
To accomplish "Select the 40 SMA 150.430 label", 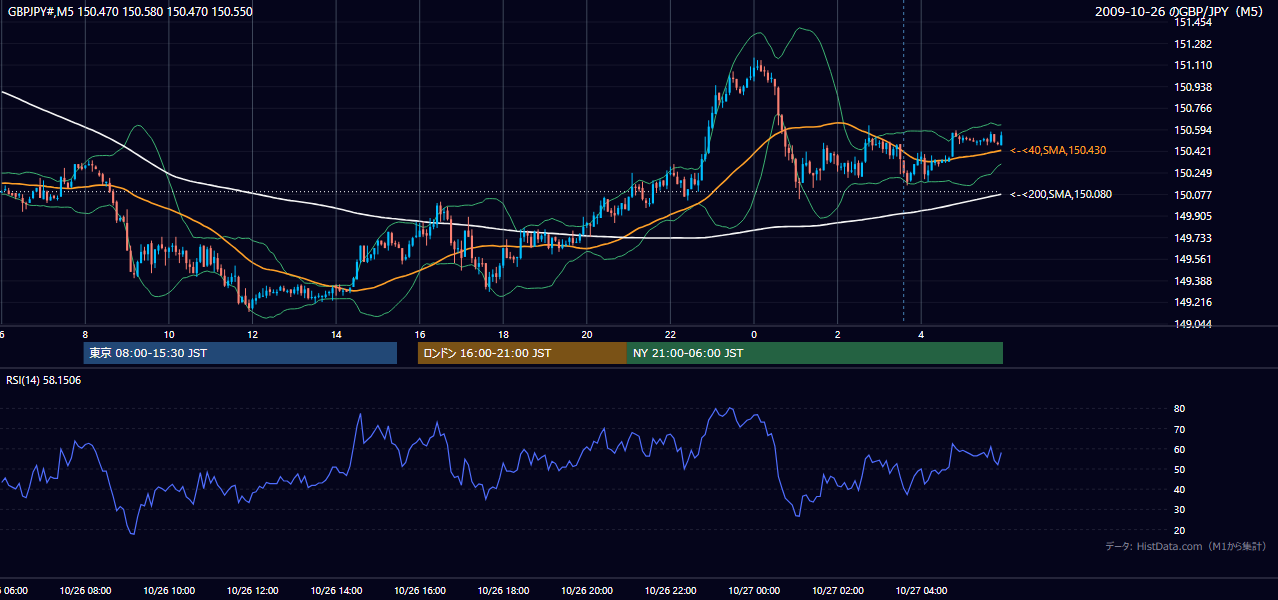I will point(1058,150).
